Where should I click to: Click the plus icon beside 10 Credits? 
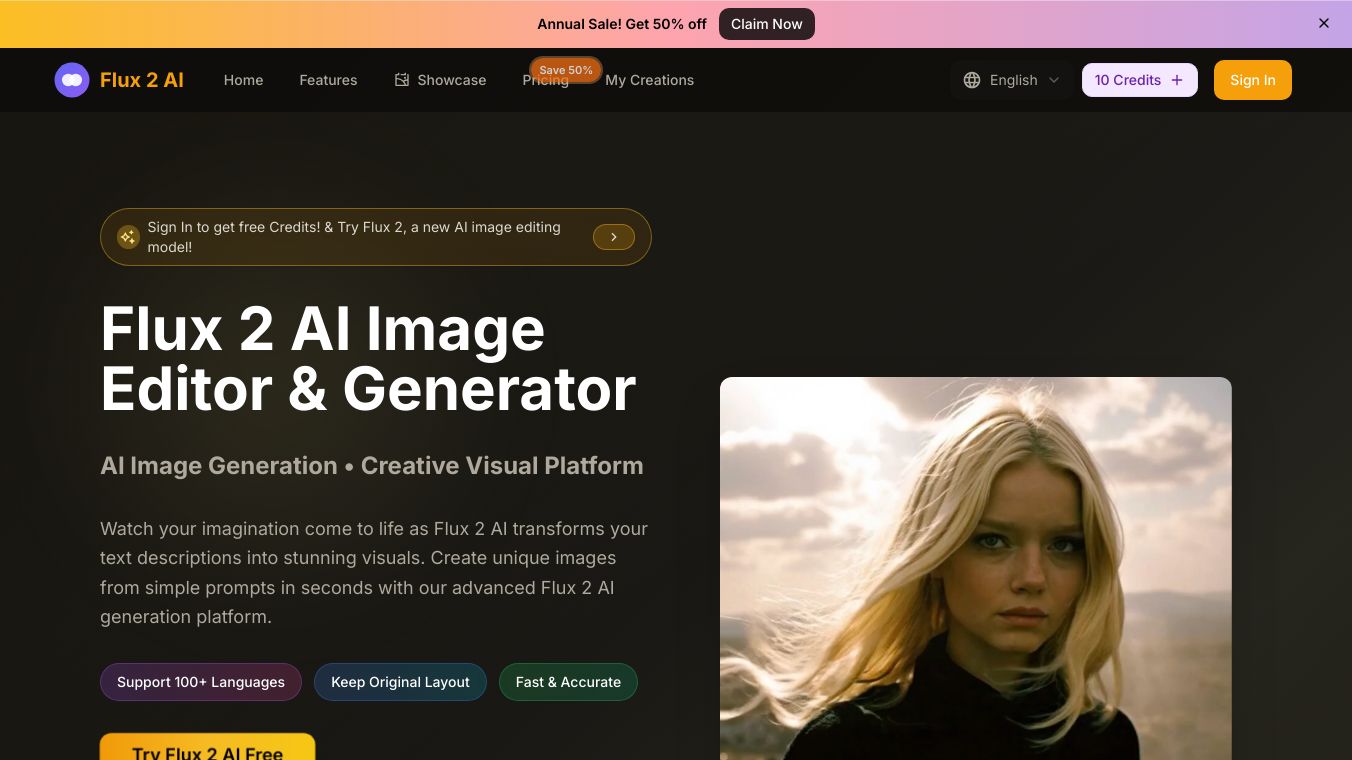(1177, 80)
